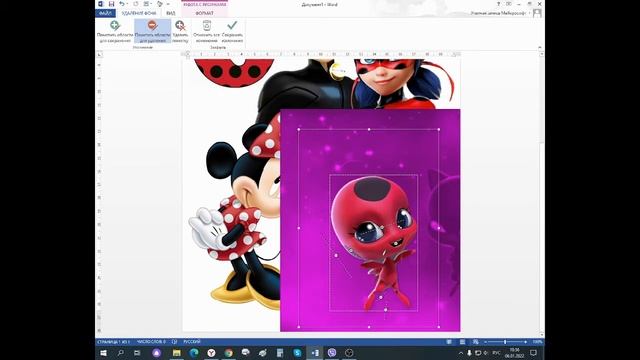Open dropdown next to Undo button
This screenshot has width=640, height=360.
click(127, 4)
